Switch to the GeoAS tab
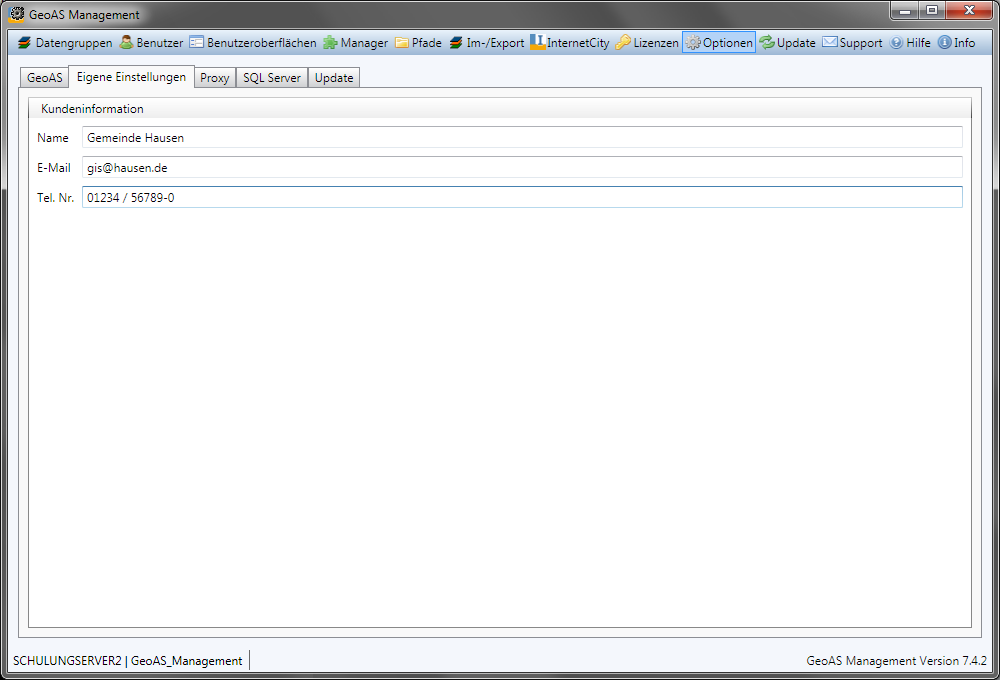Viewport: 1000px width, 680px height. pos(45,77)
